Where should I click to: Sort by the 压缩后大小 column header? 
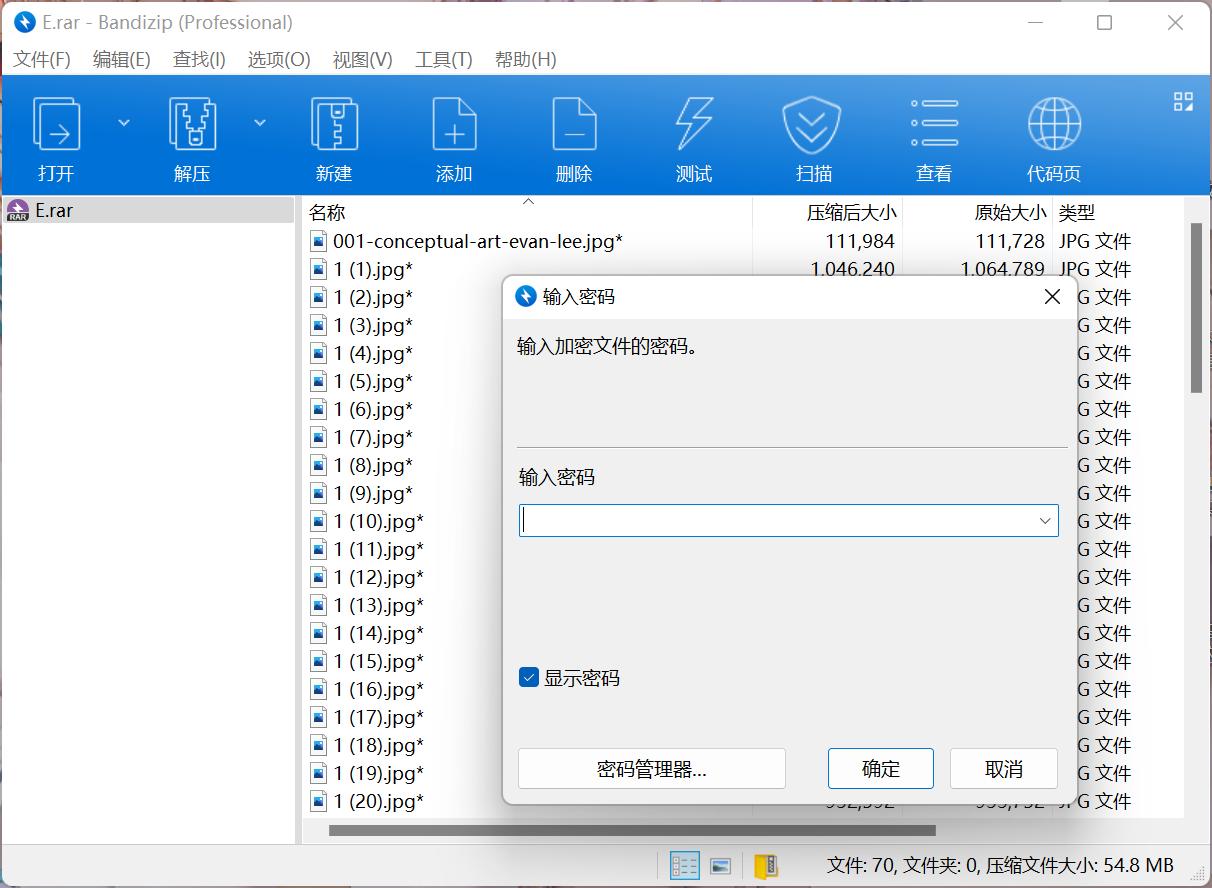852,212
